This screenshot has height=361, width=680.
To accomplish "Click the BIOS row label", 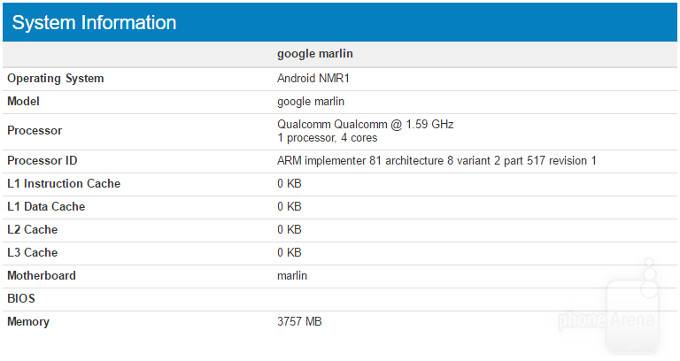I will pyautogui.click(x=21, y=299).
